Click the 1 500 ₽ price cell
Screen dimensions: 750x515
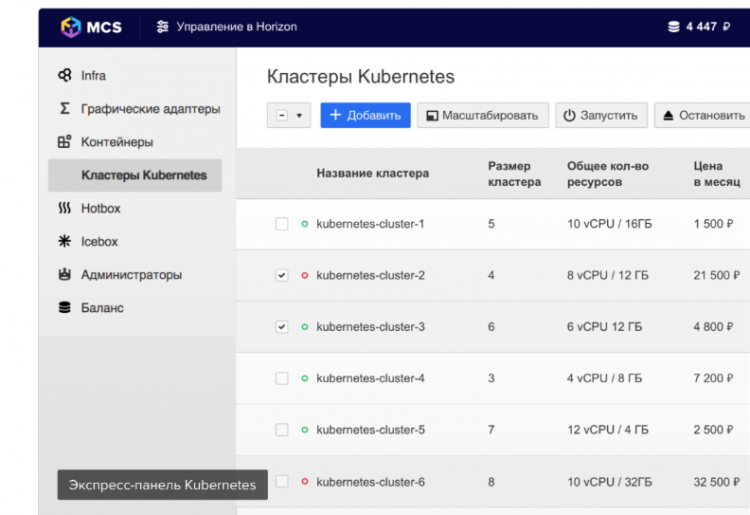pos(713,224)
